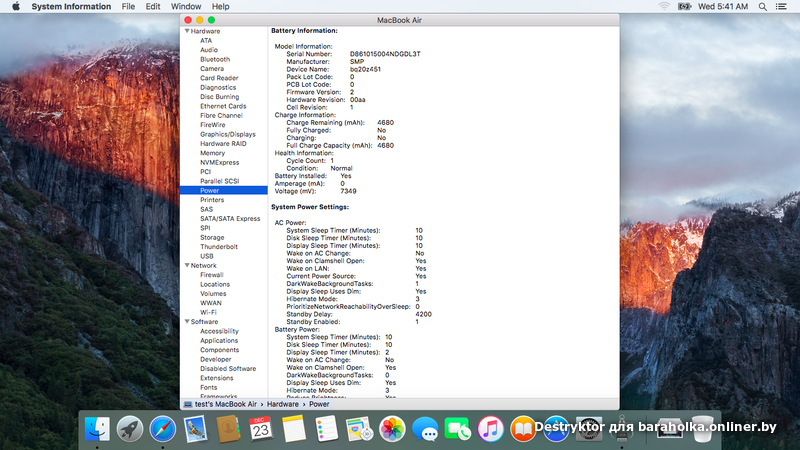Select Wi-Fi under Network in sidebar
The height and width of the screenshot is (450, 800).
pos(208,312)
